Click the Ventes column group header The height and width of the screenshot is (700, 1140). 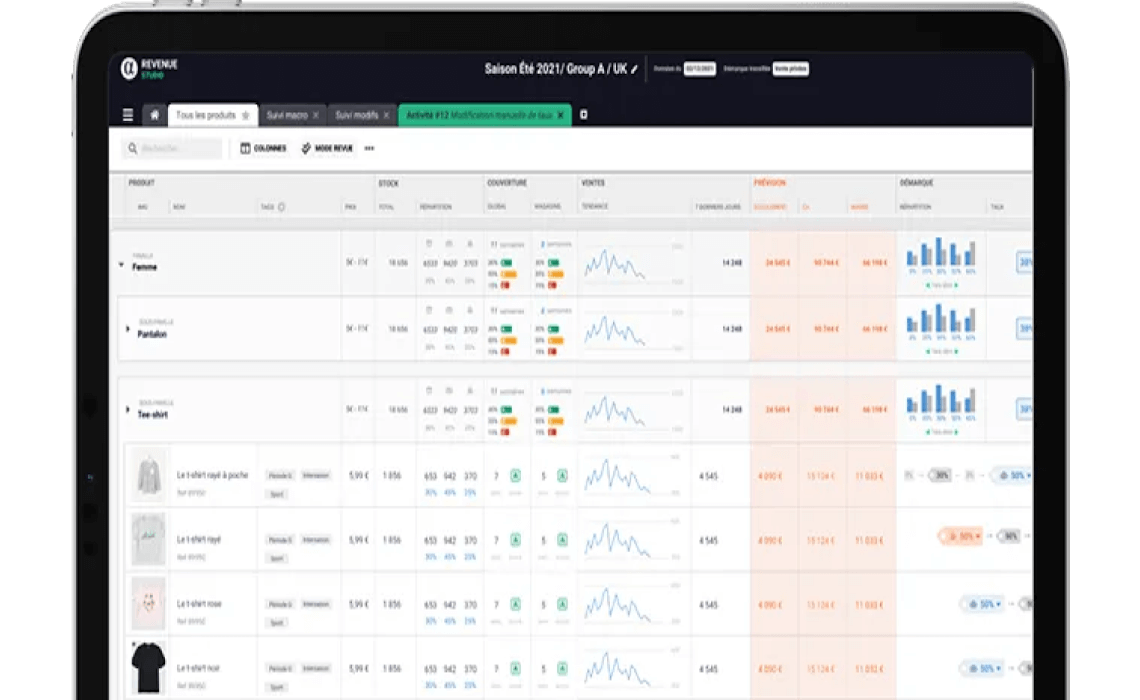(x=593, y=183)
